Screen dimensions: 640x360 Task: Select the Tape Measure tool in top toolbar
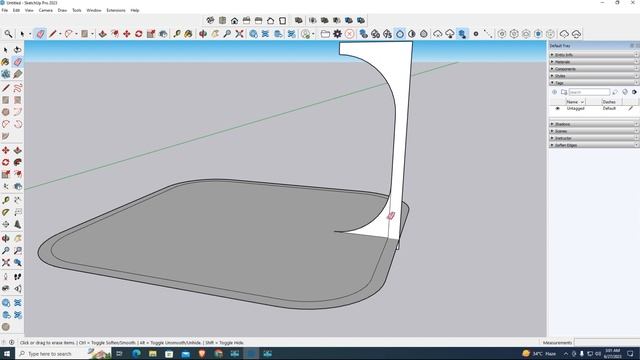[177, 34]
